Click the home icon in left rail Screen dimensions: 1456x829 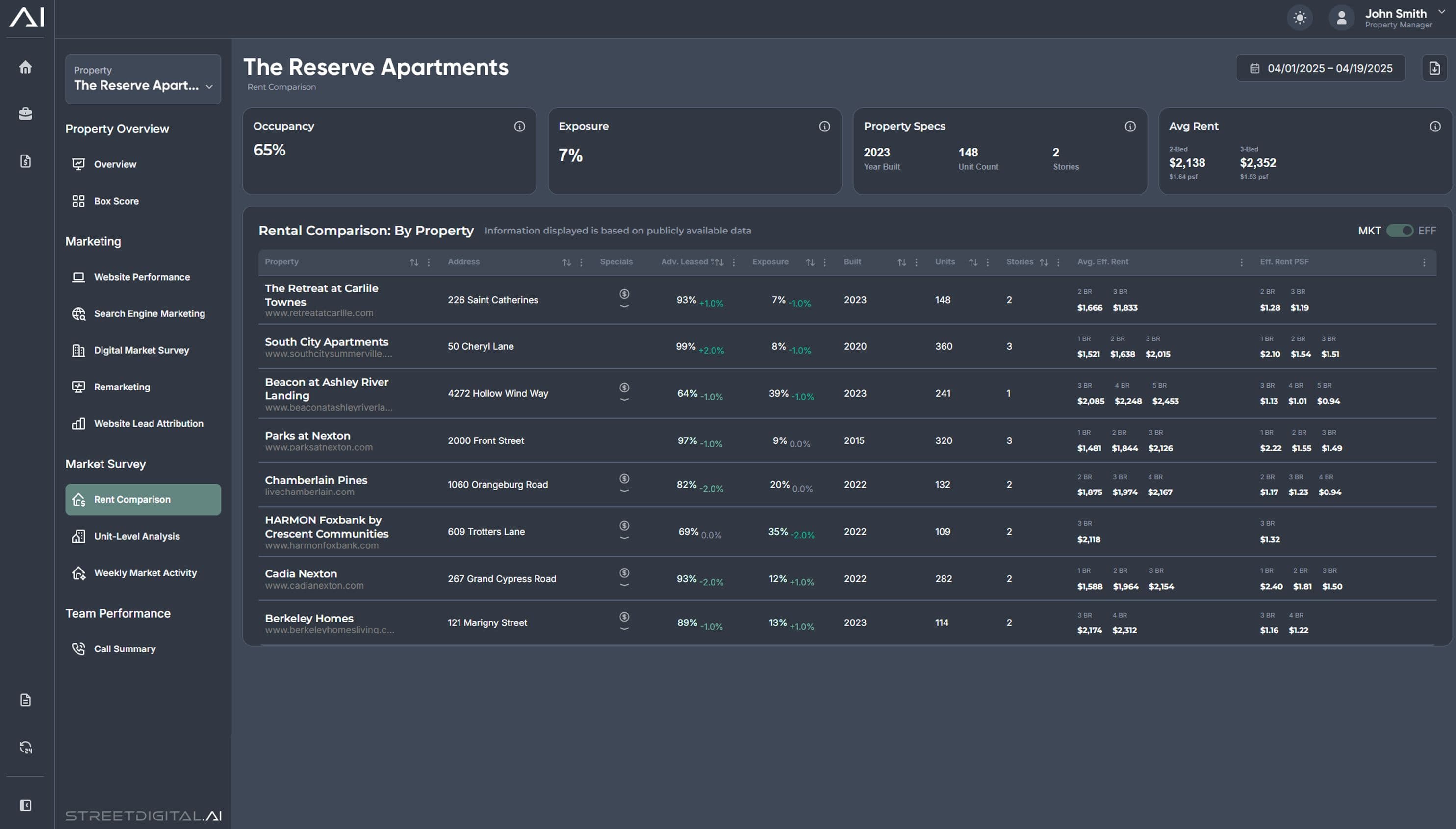click(25, 67)
